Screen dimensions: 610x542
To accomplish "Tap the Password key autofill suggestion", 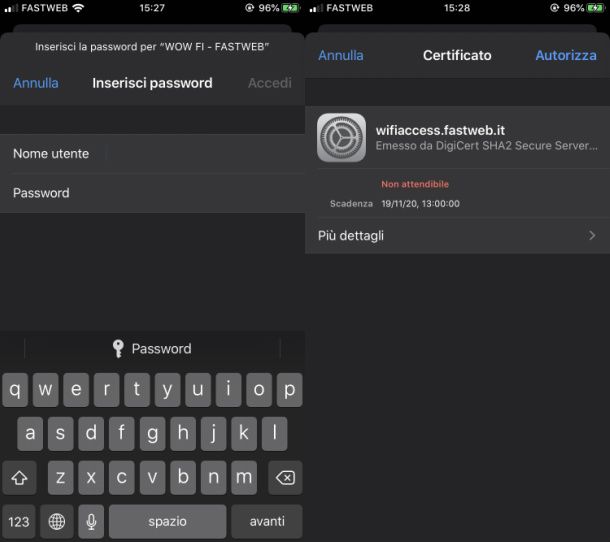I will (x=152, y=349).
